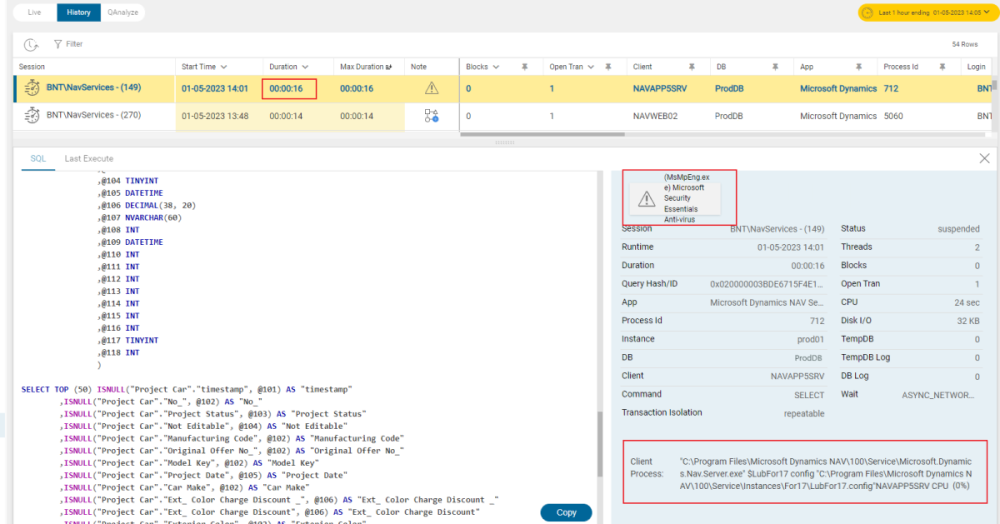The width and height of the screenshot is (1000, 524).
Task: Click the Transaction Isolation value repeatable
Action: (804, 414)
